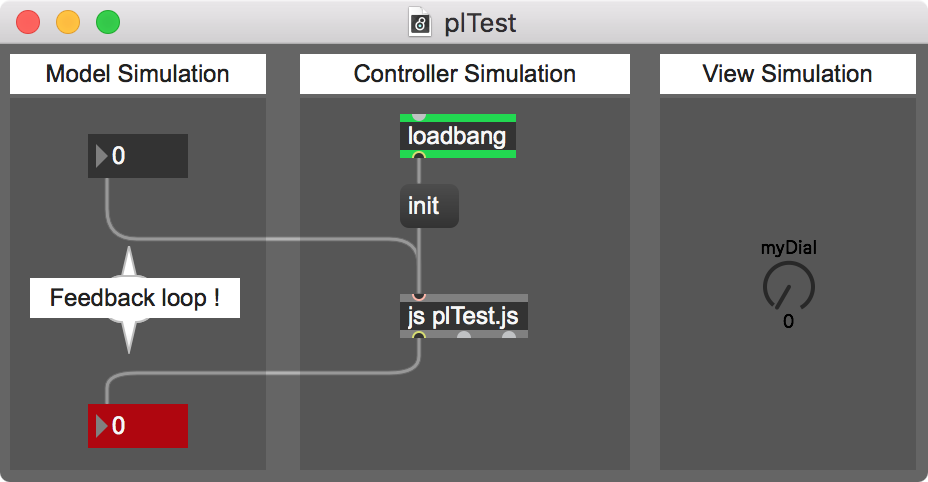Select the Feedback loop ! comment
This screenshot has height=482, width=928.
click(x=135, y=298)
